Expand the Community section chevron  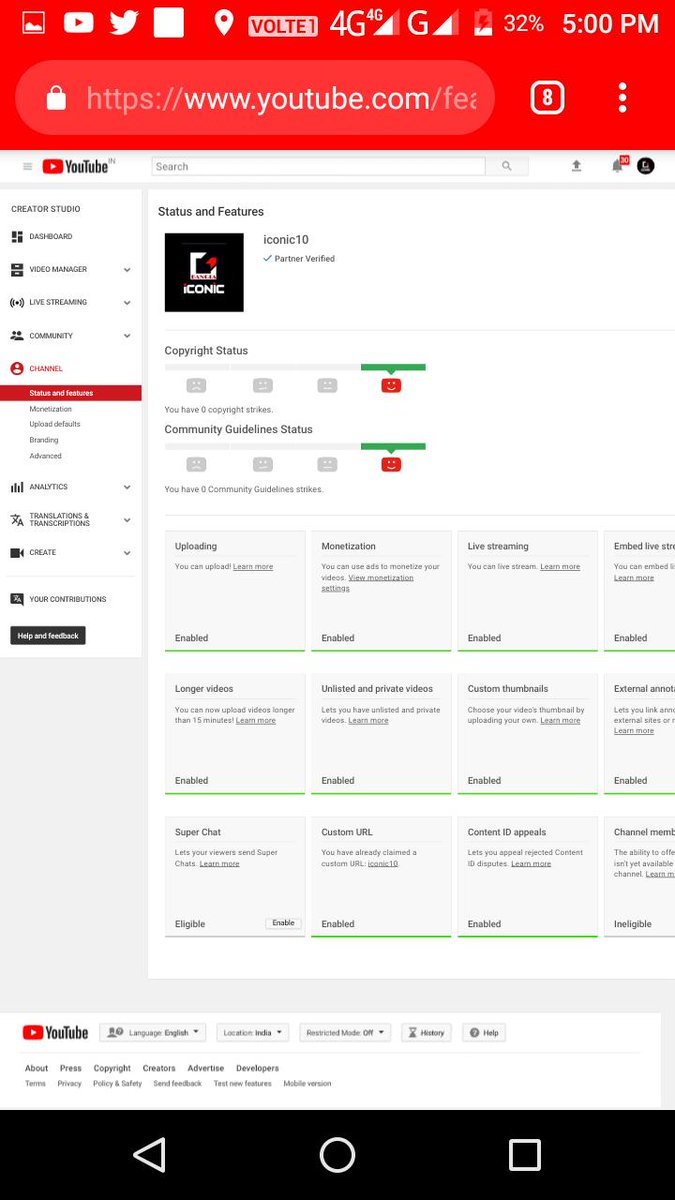tap(127, 336)
